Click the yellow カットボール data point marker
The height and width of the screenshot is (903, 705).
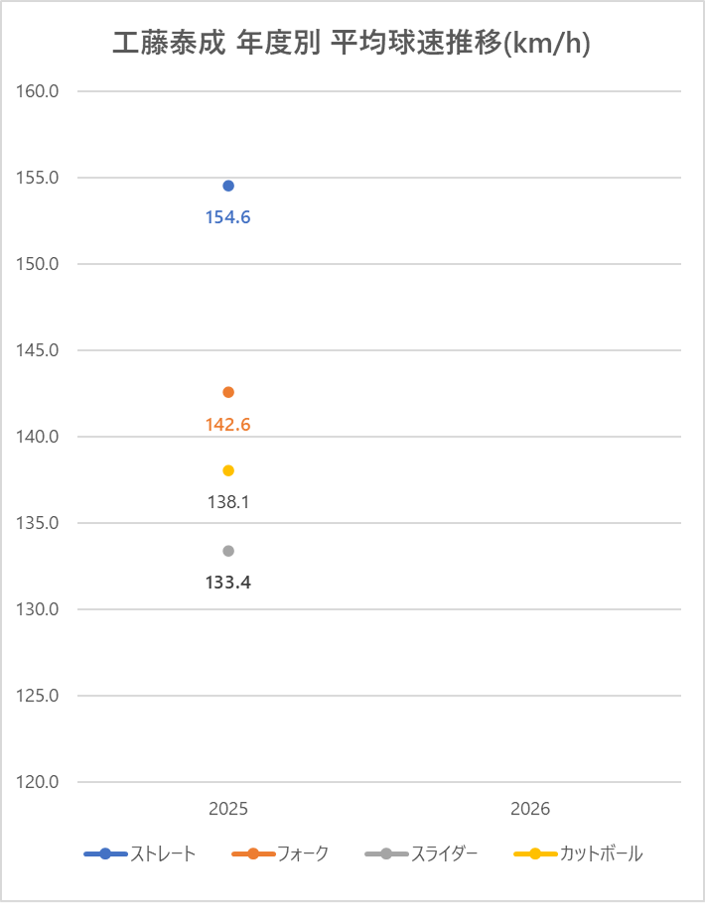coord(228,471)
